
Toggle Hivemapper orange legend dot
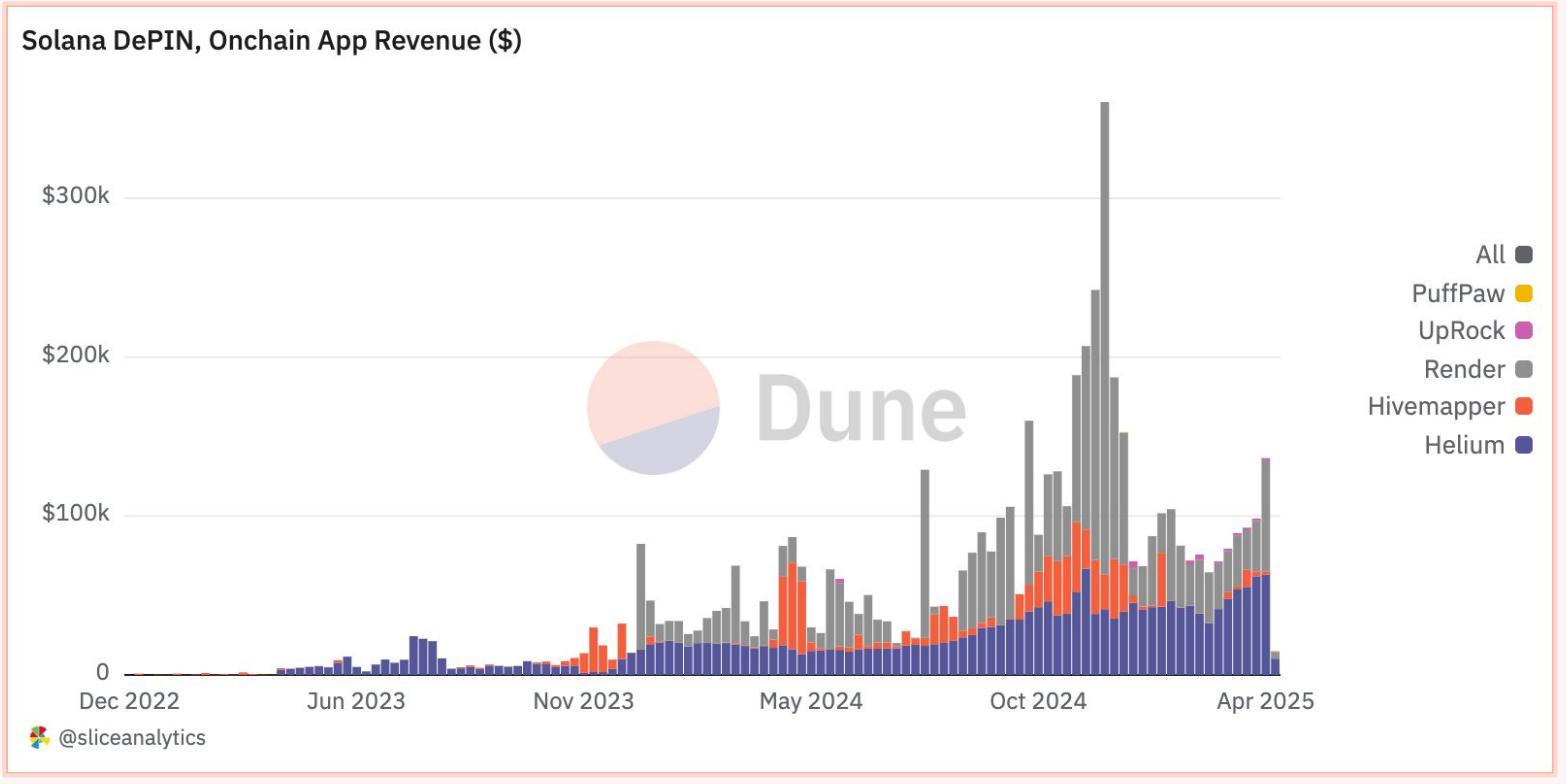(x=1524, y=407)
